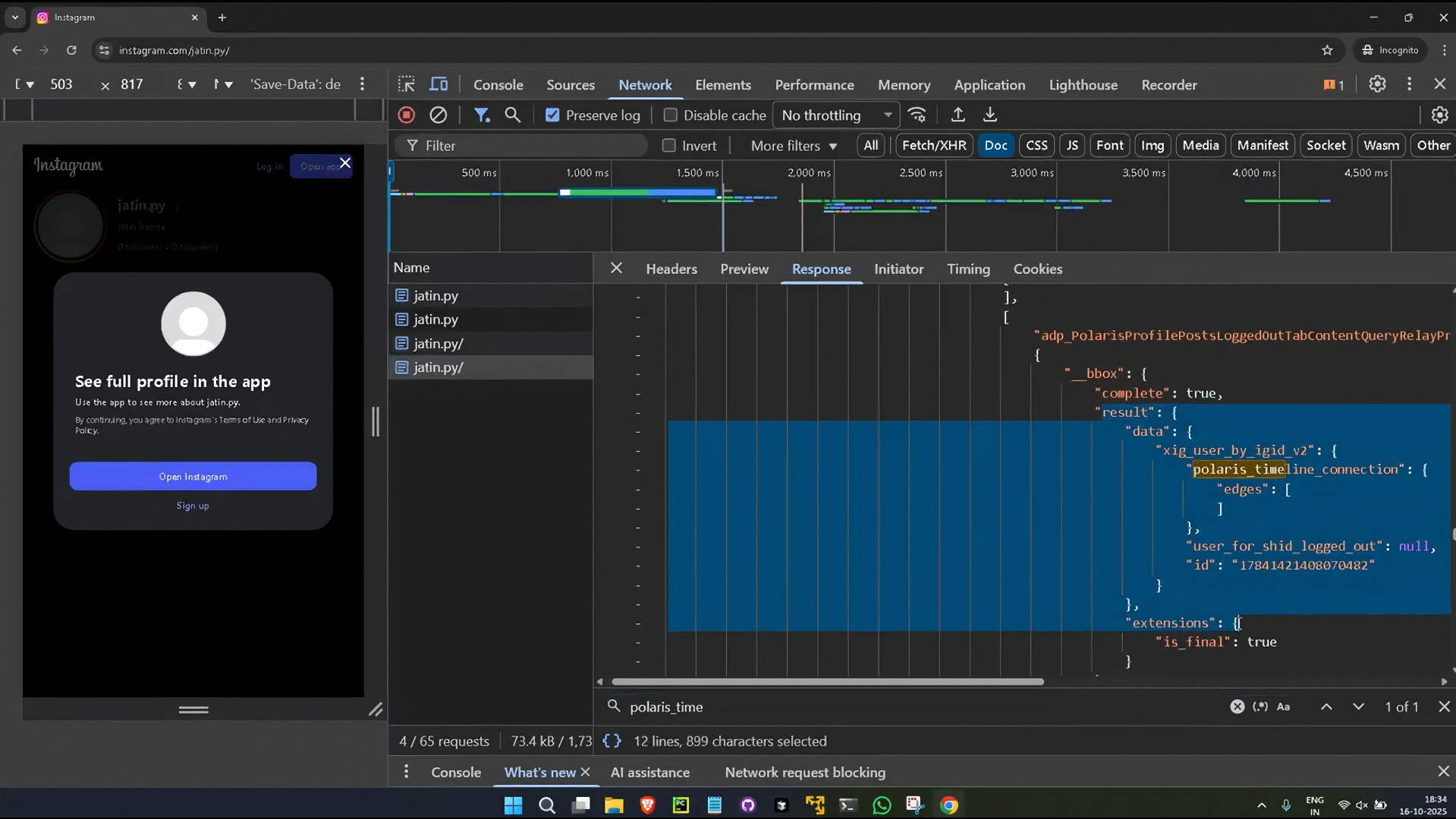Open the No throttling dropdown
Viewport: 1456px width, 819px height.
tap(836, 115)
